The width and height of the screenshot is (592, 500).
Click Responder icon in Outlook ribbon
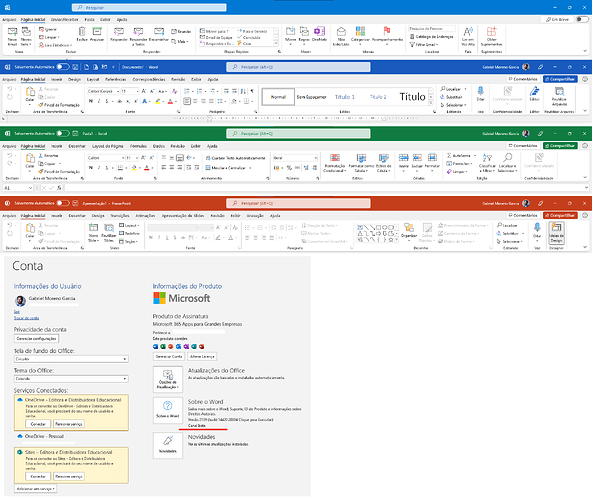click(x=119, y=32)
